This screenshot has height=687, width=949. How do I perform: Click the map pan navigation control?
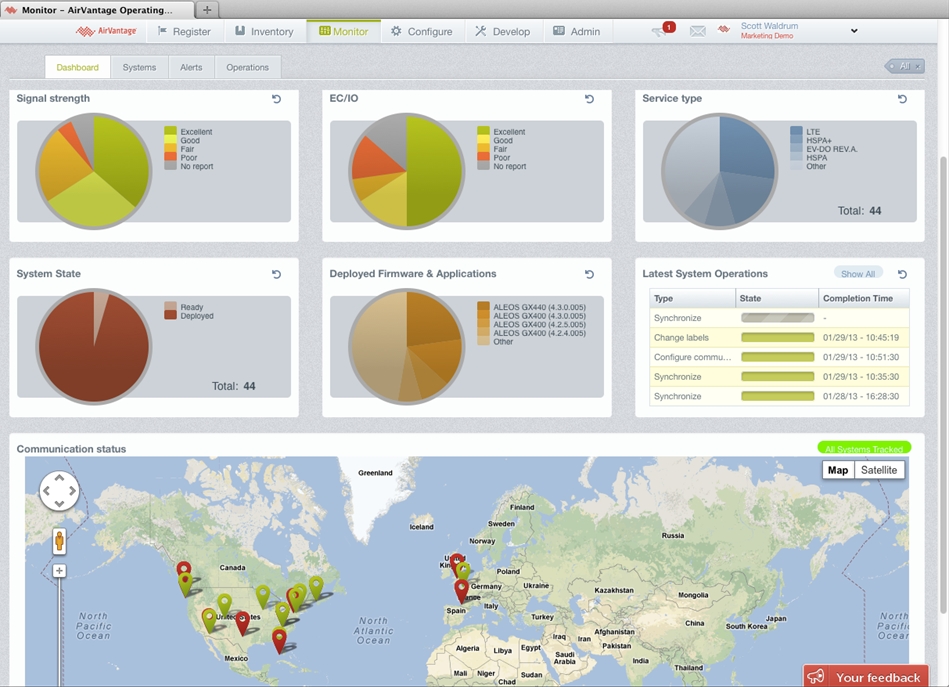pos(59,491)
